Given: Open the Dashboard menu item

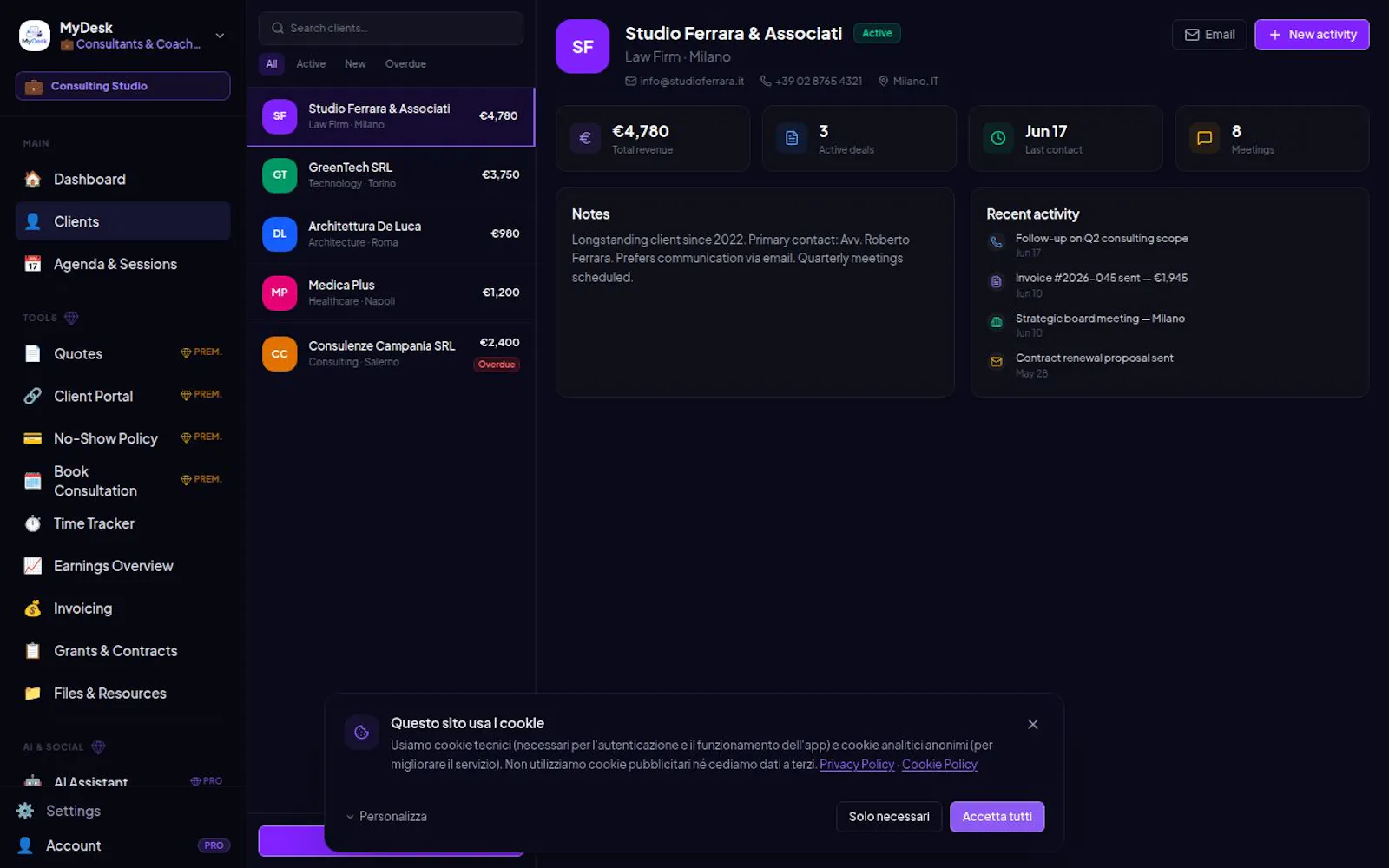Looking at the screenshot, I should [x=122, y=180].
